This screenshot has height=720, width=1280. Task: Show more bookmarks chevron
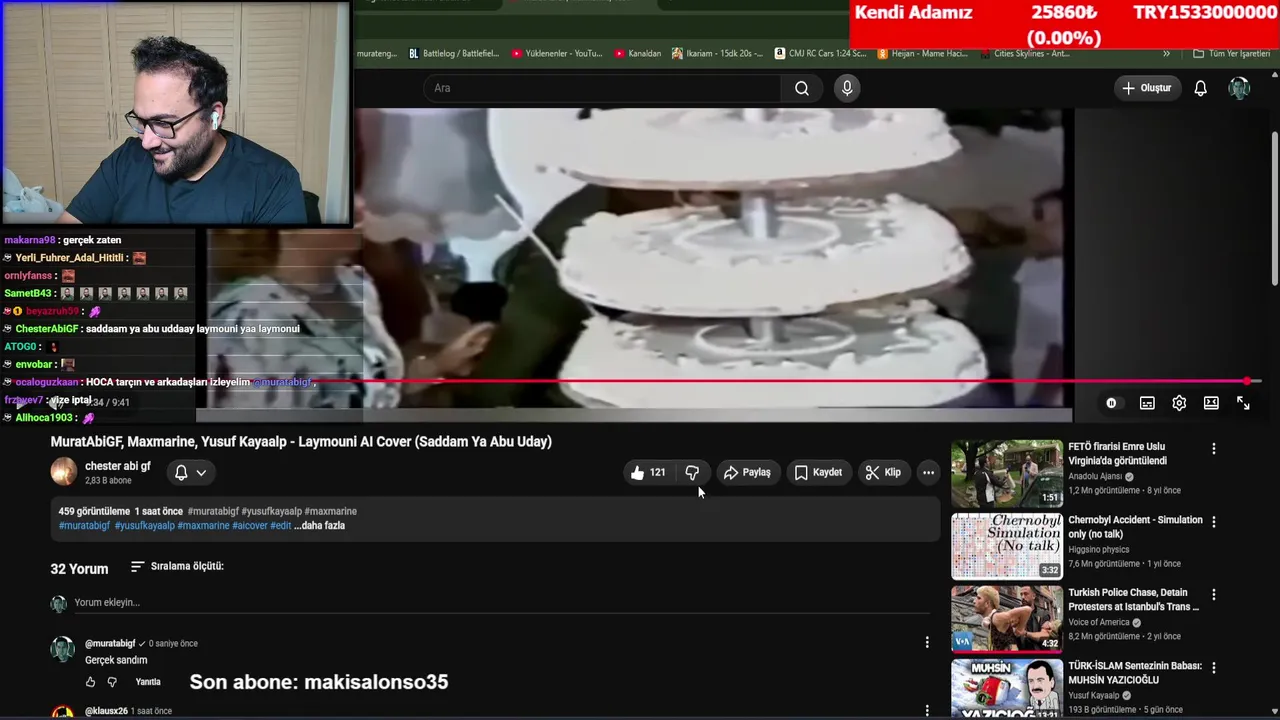click(x=1166, y=53)
